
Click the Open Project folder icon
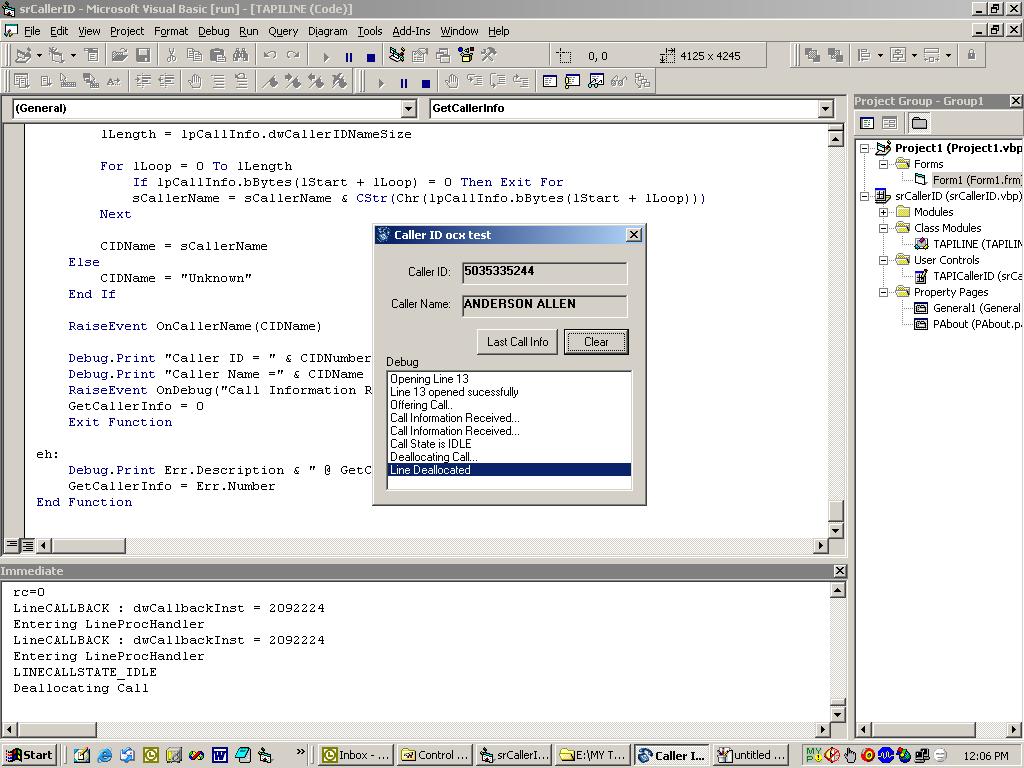(119, 56)
